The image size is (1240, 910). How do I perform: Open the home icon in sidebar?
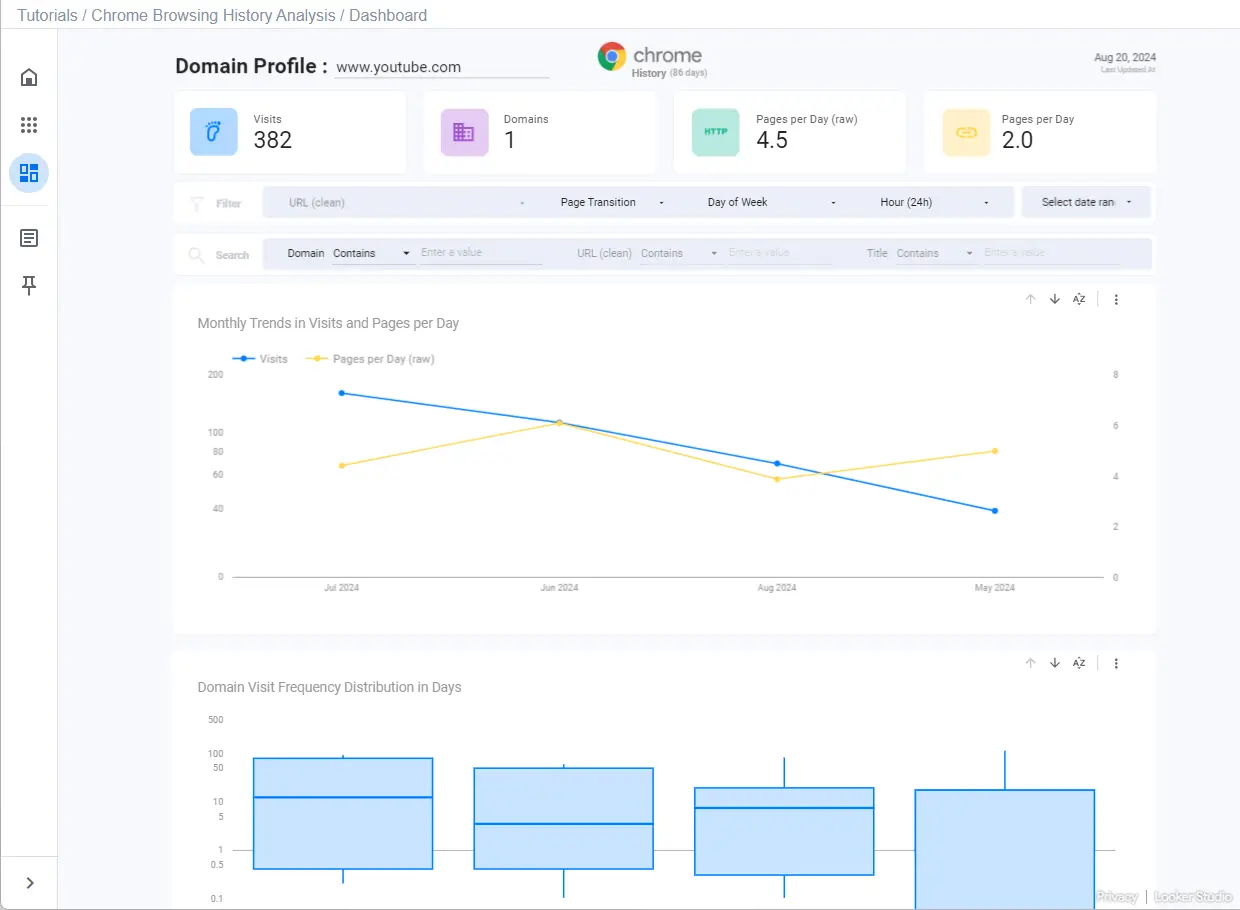[x=29, y=77]
